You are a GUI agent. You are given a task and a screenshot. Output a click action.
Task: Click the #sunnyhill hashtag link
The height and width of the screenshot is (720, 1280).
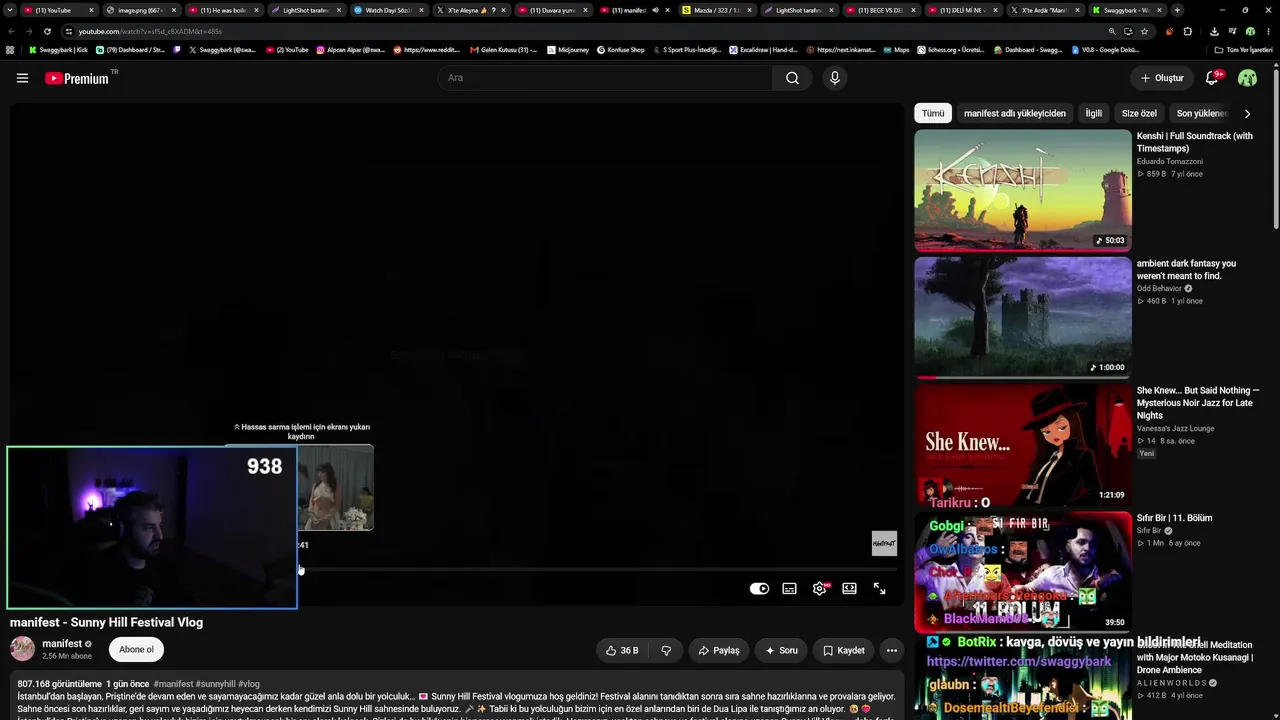pos(215,684)
